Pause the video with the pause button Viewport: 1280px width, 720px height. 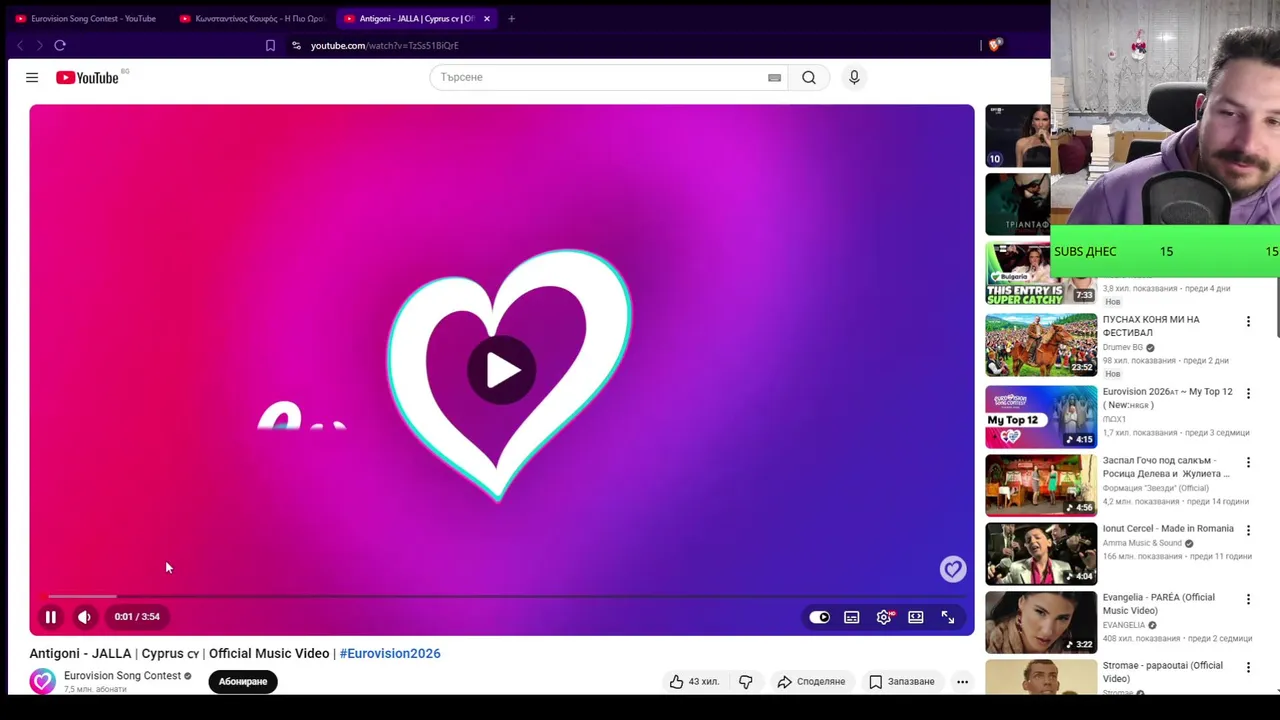[x=50, y=617]
